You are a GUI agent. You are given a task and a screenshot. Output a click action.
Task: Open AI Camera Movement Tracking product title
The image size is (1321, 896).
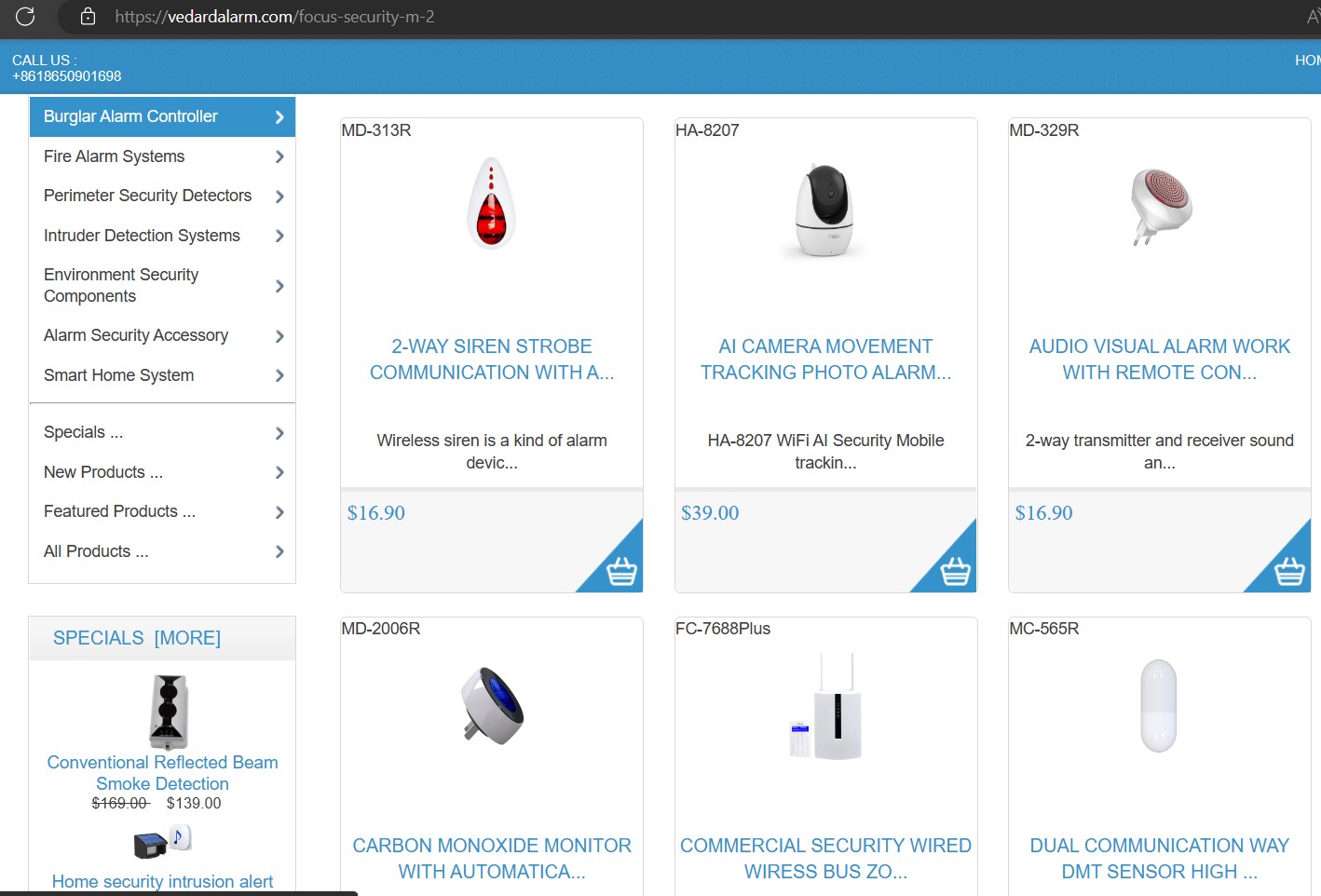(x=825, y=360)
